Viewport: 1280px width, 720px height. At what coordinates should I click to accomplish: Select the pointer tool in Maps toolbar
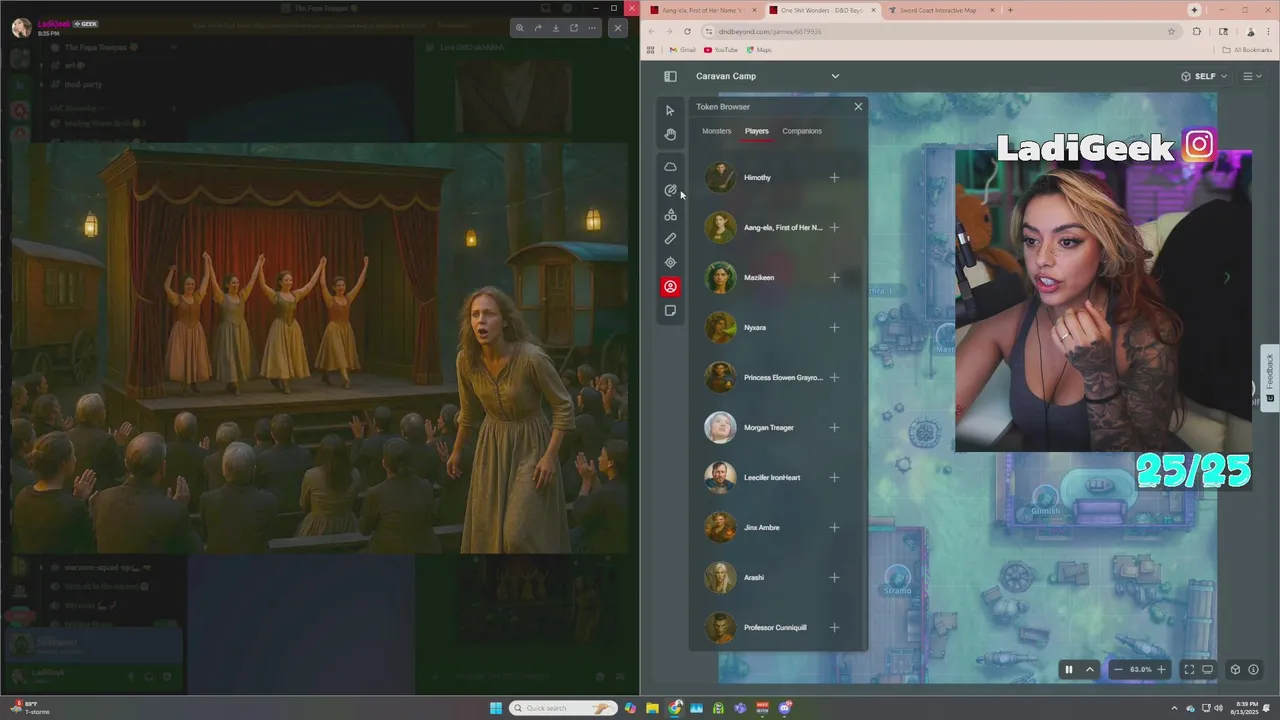click(670, 110)
